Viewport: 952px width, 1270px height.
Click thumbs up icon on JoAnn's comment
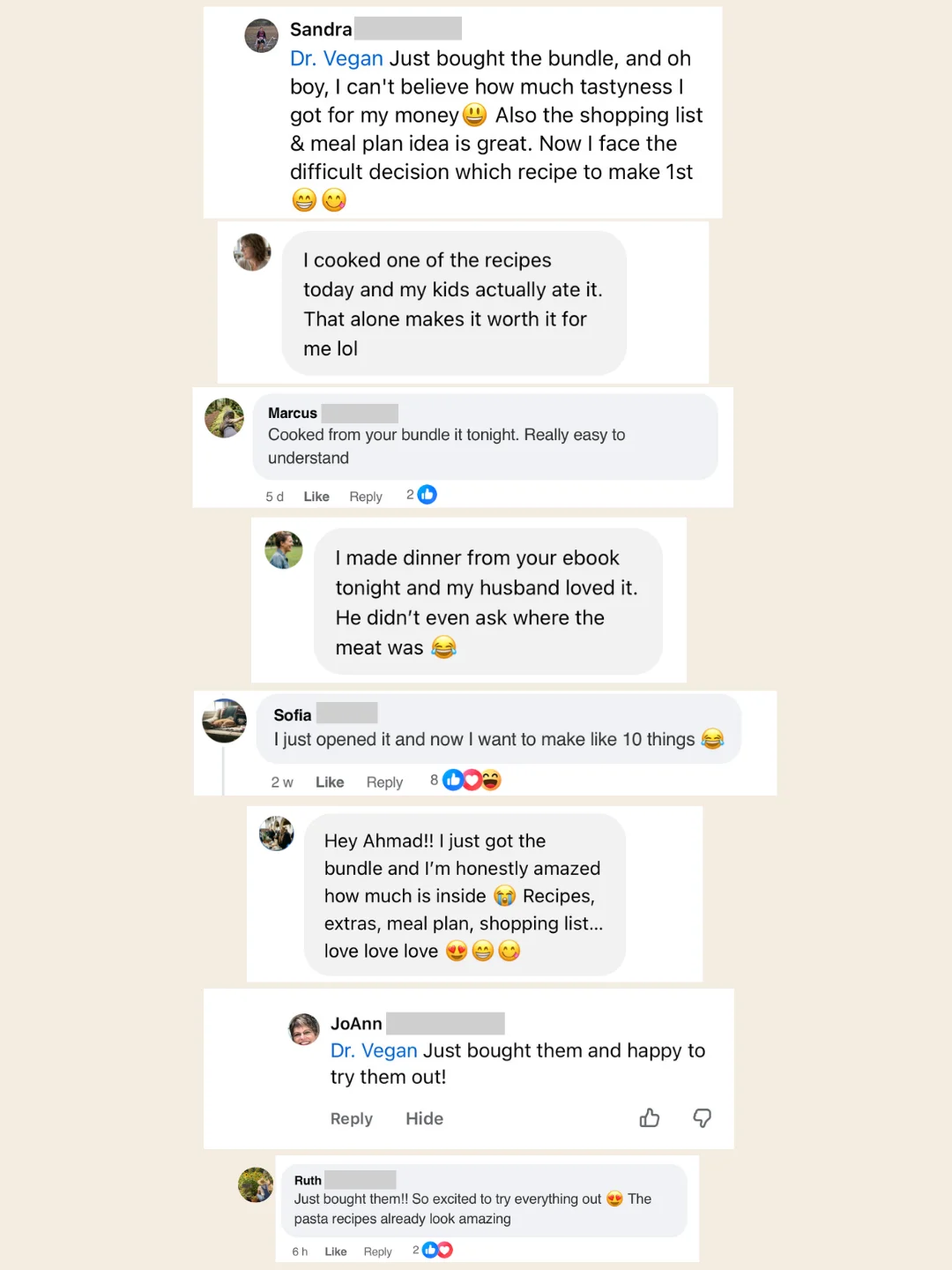(x=650, y=1117)
